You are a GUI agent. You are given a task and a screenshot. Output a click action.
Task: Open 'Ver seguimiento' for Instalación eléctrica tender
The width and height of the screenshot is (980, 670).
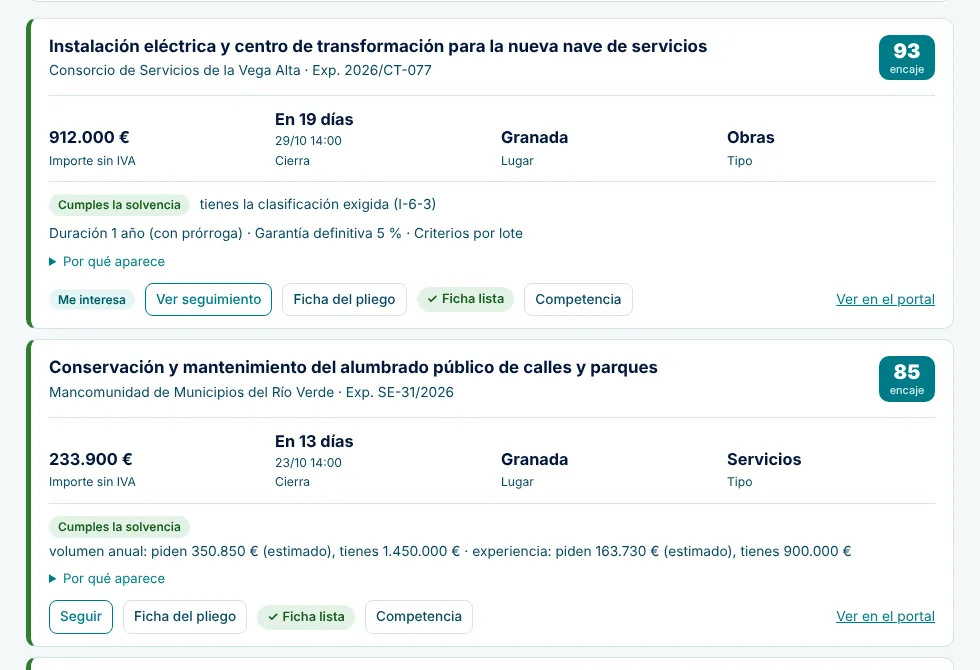click(x=208, y=299)
